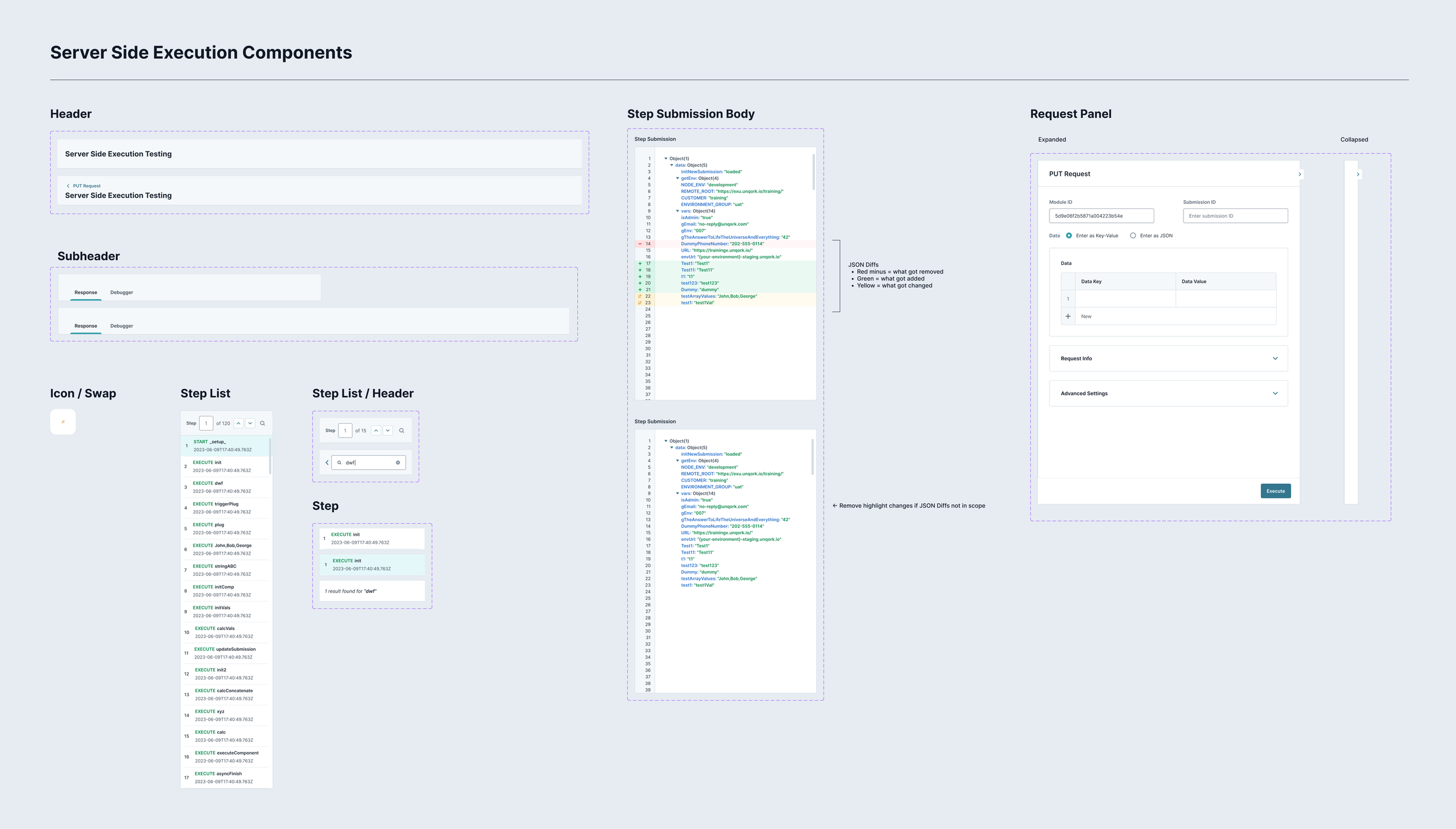1456x829 pixels.
Task: Open Response tab in the lower subheader
Action: tap(86, 326)
